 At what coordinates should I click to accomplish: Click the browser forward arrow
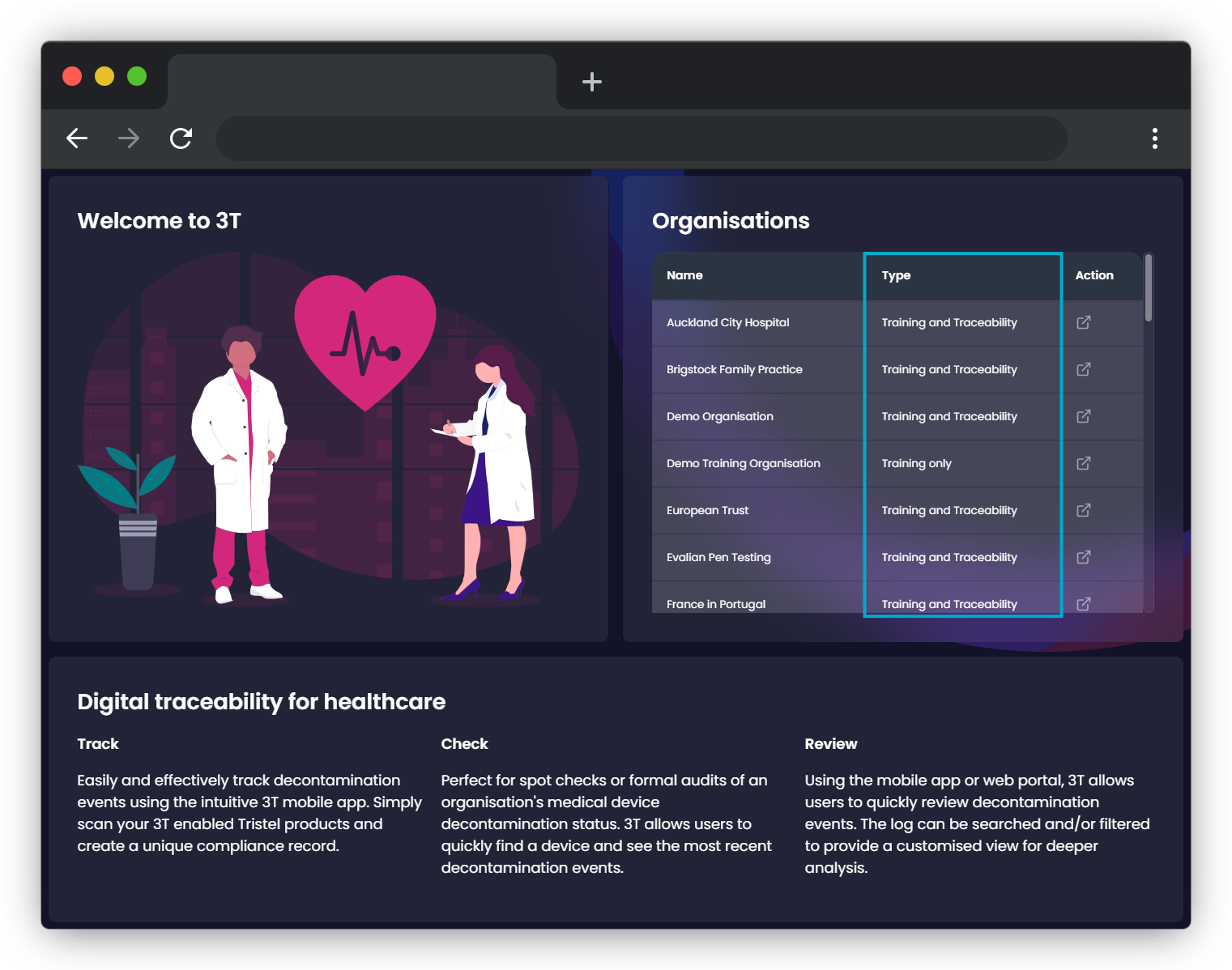coord(129,138)
